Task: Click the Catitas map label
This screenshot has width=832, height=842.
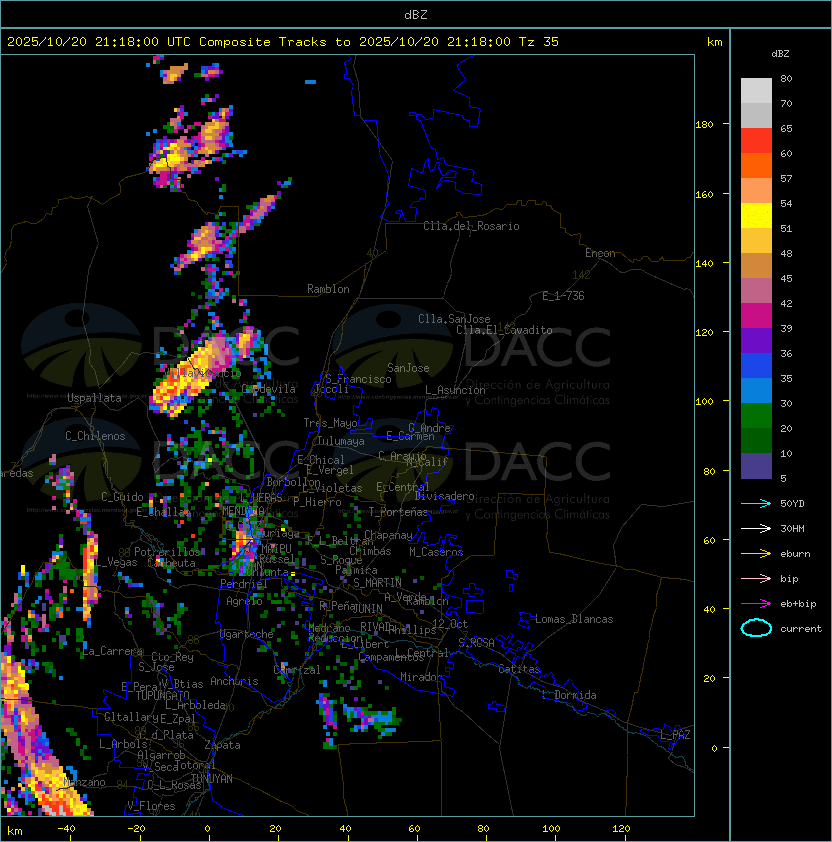Action: pos(519,669)
